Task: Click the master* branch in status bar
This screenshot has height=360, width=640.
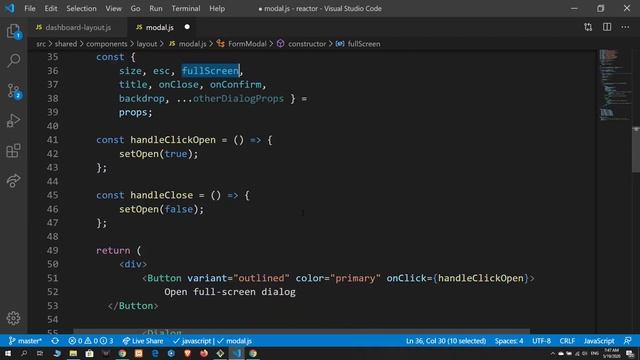Action: 25,341
